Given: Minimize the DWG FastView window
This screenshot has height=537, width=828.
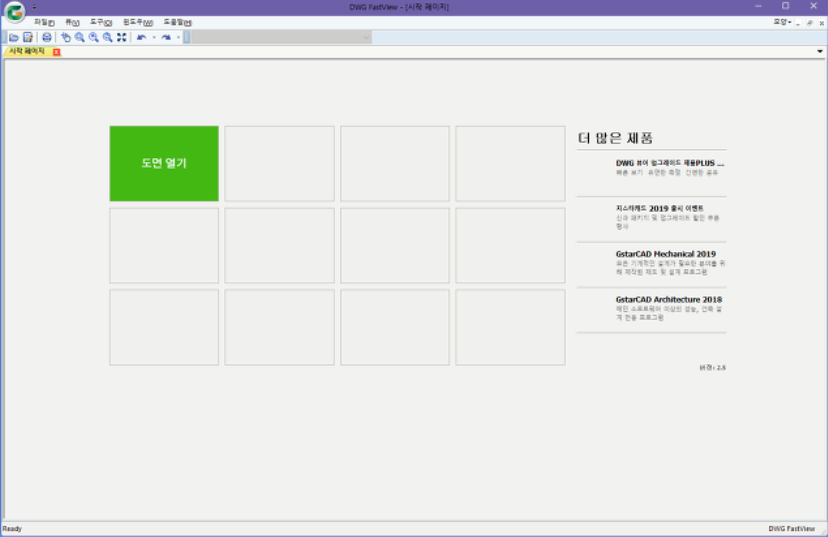Looking at the screenshot, I should [x=758, y=6].
